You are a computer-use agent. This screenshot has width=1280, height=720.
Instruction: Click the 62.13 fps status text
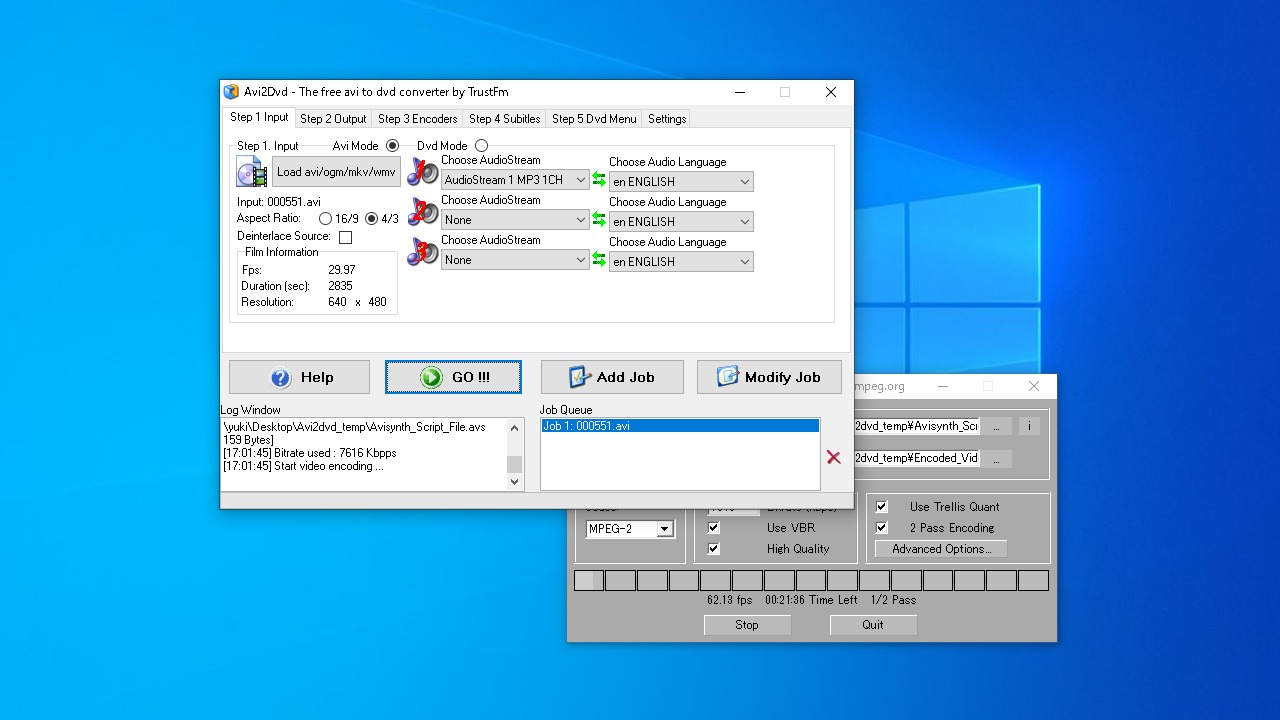(x=729, y=600)
